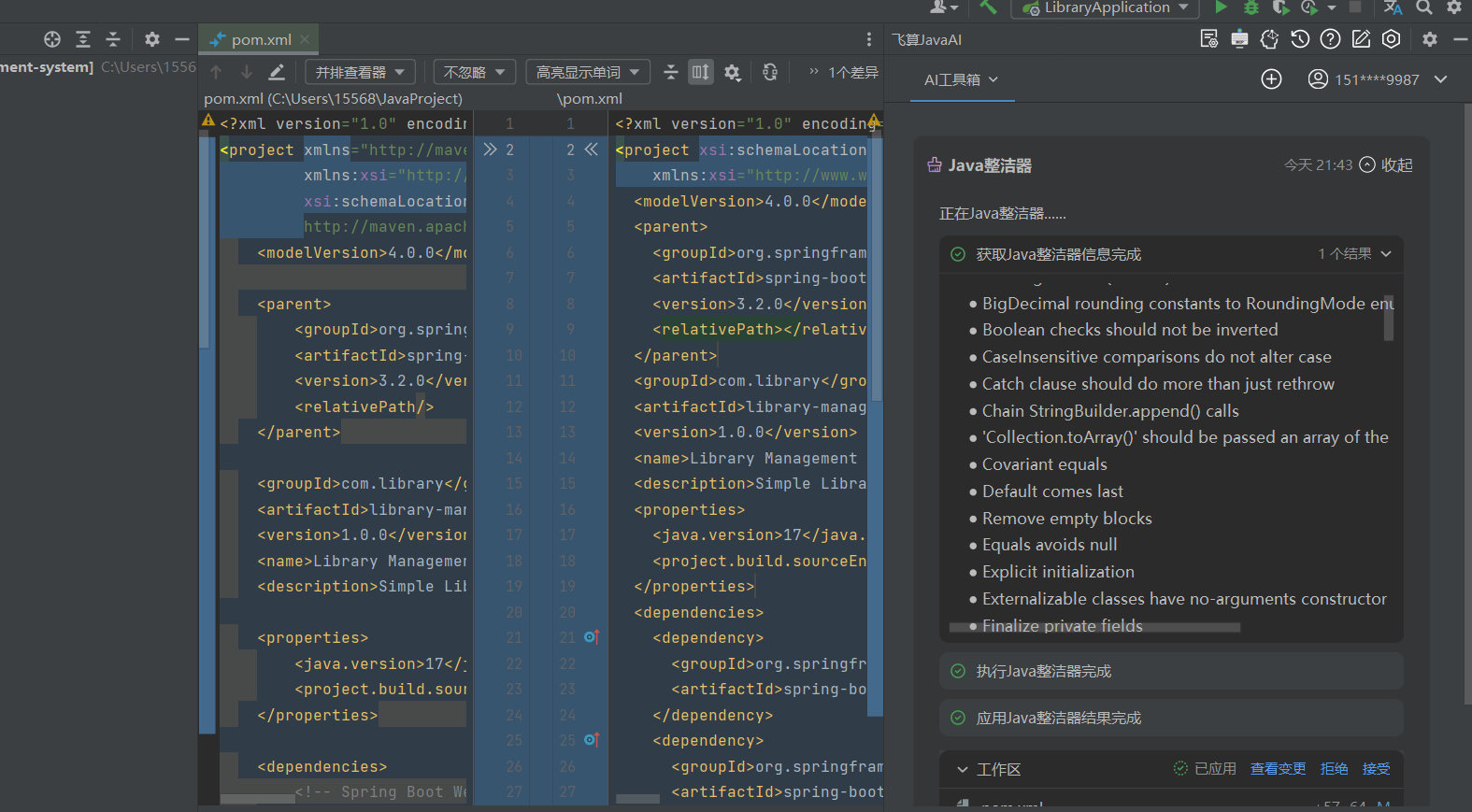Click the line 21 gutter marker icon
Image resolution: width=1472 pixels, height=812 pixels.
pyautogui.click(x=591, y=637)
